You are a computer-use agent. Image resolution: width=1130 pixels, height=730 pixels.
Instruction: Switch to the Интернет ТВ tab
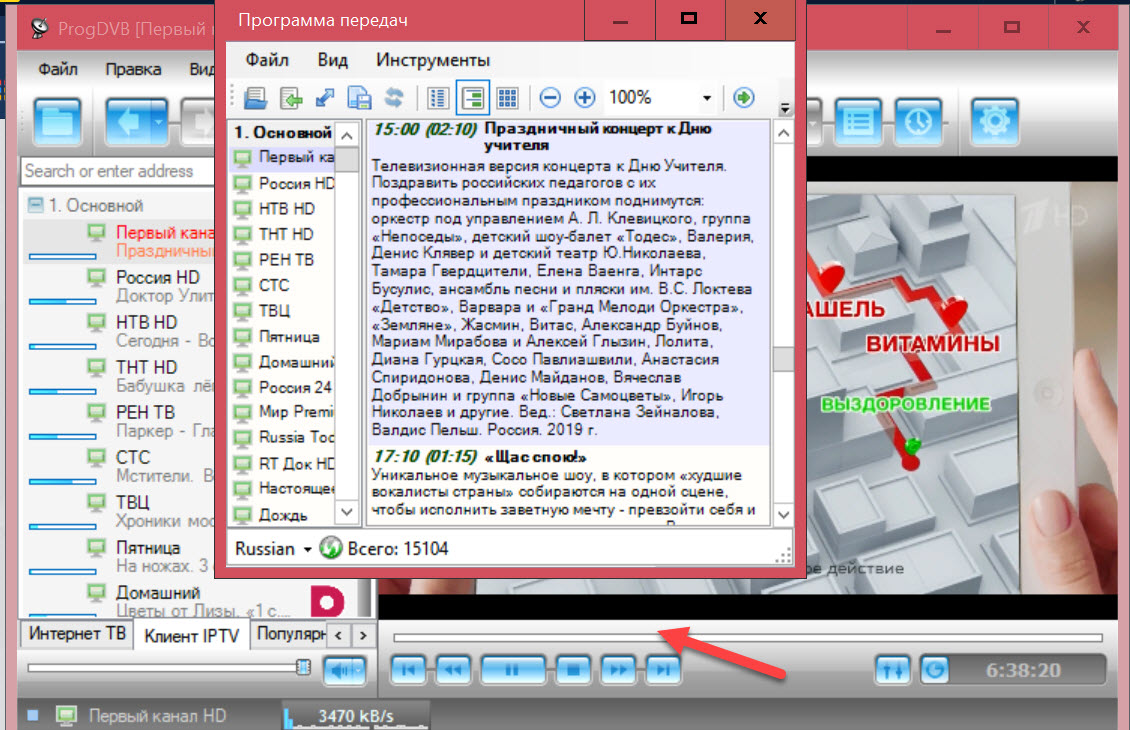pos(75,634)
